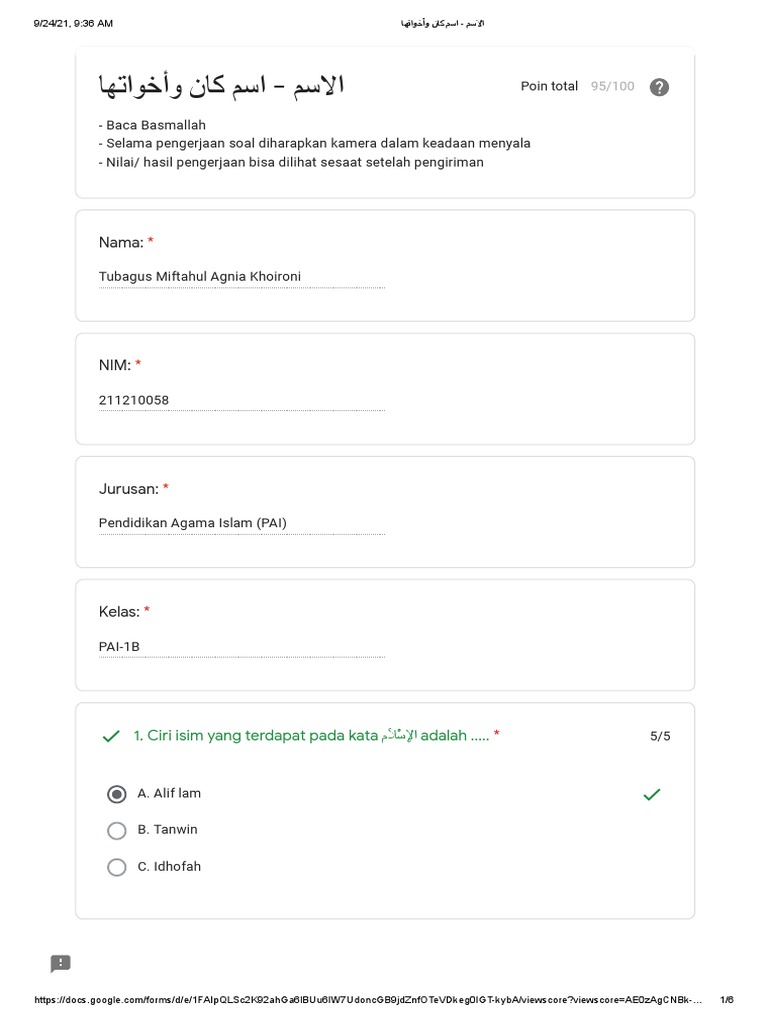Click the green checkmark next to Alif lam

coord(652,795)
